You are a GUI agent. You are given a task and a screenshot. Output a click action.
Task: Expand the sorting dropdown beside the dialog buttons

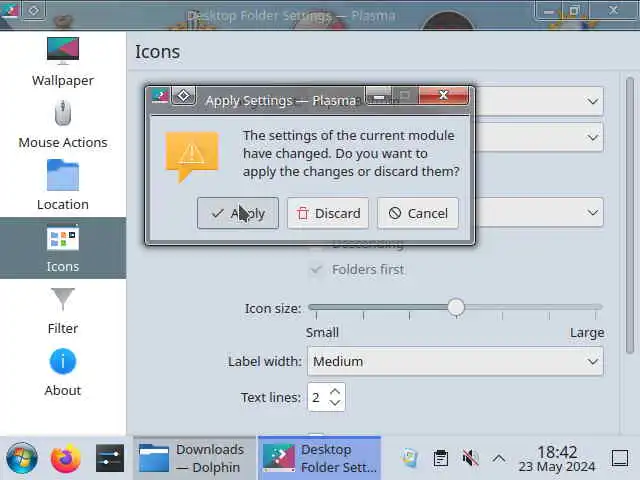click(x=593, y=212)
